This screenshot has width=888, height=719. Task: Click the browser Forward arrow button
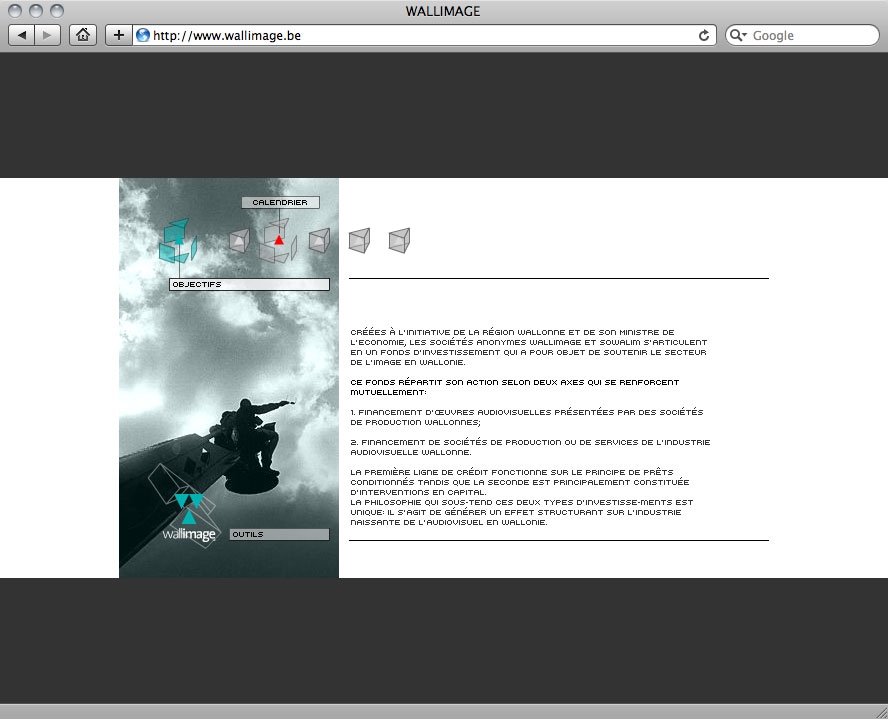(48, 35)
